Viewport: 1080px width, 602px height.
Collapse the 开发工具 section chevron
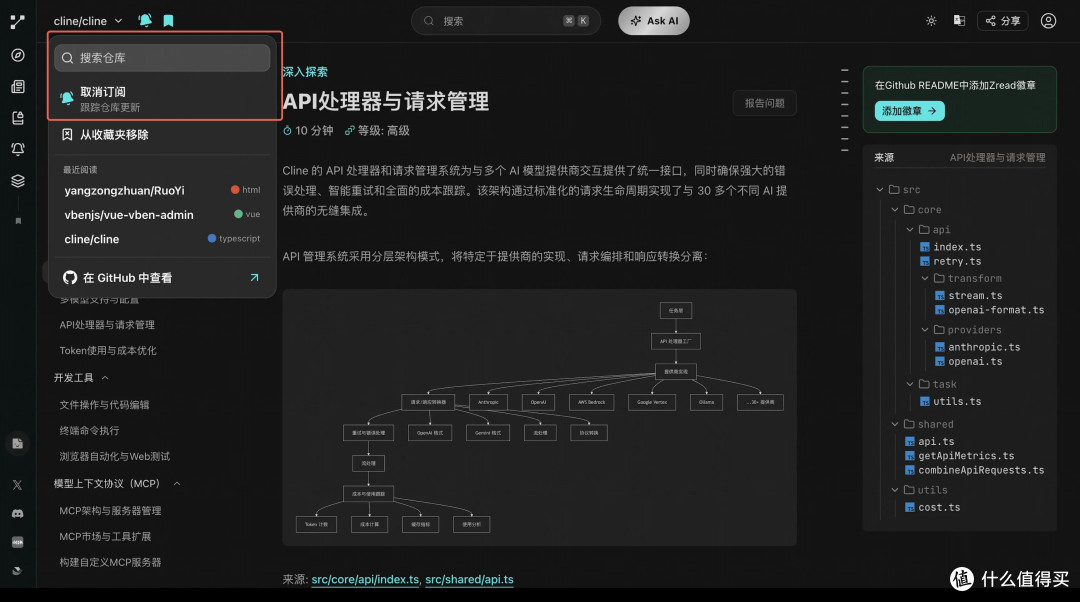pos(108,377)
